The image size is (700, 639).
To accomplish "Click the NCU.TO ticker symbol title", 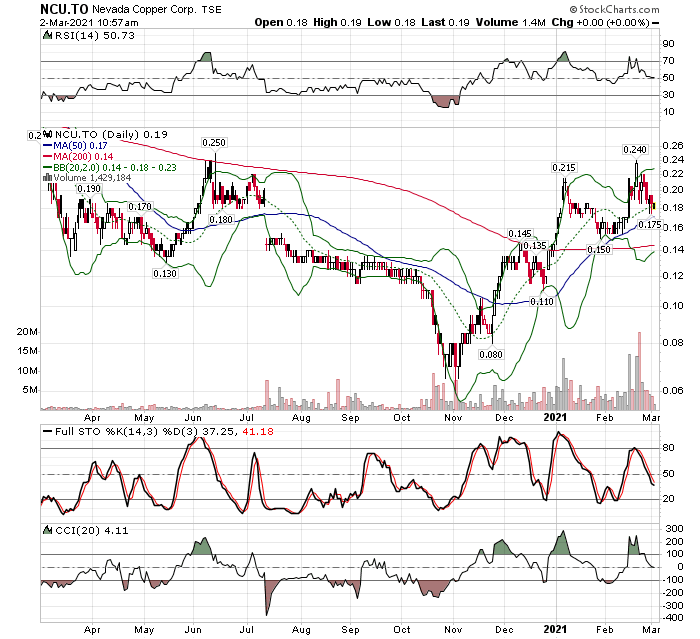I will click(64, 9).
